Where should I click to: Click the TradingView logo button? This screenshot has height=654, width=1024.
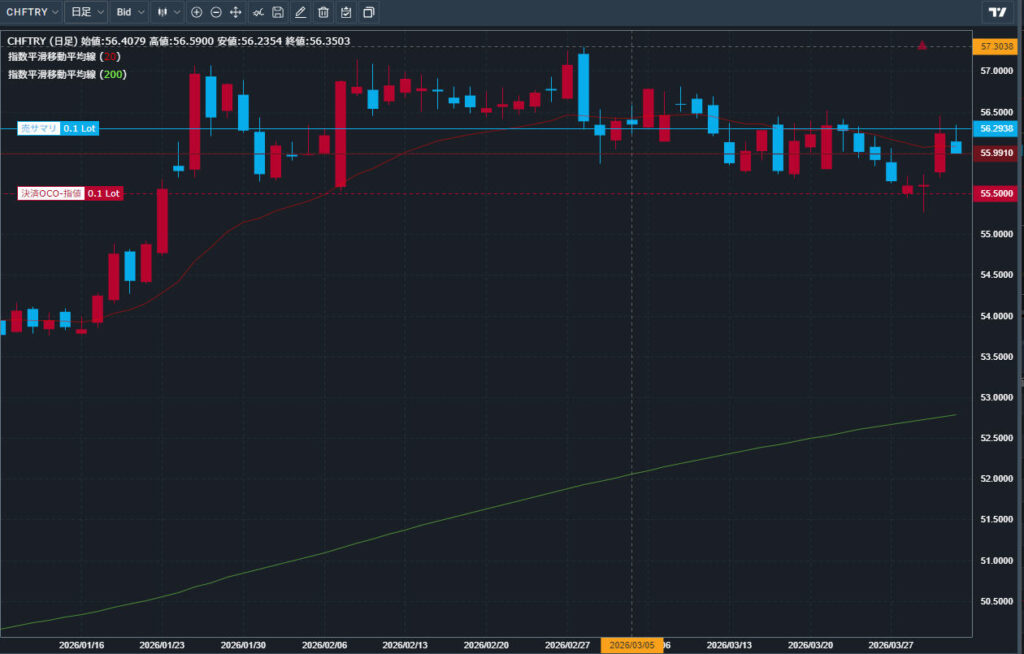pyautogui.click(x=996, y=12)
